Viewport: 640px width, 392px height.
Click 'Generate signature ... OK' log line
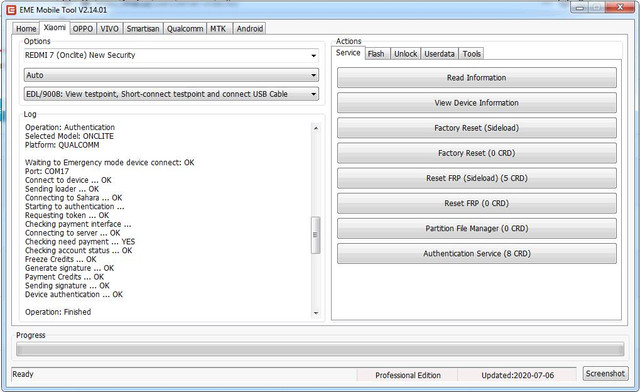point(69,268)
